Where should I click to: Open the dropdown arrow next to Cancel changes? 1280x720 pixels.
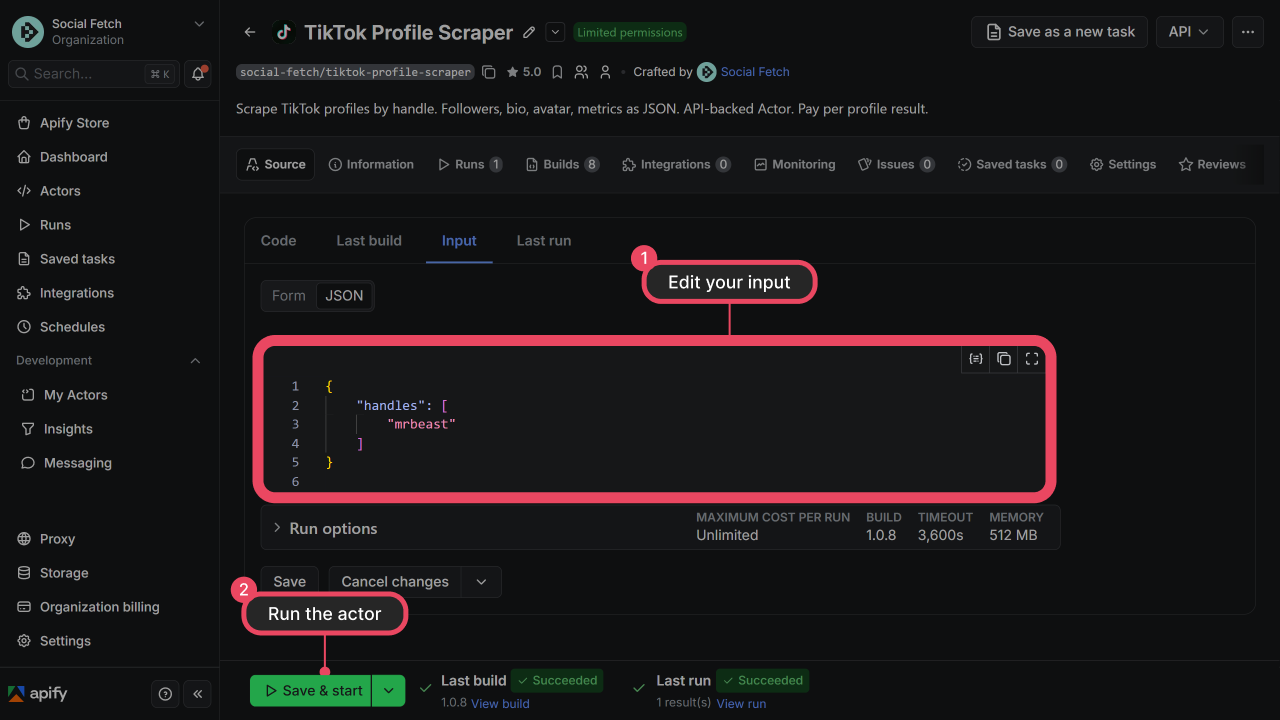click(481, 582)
